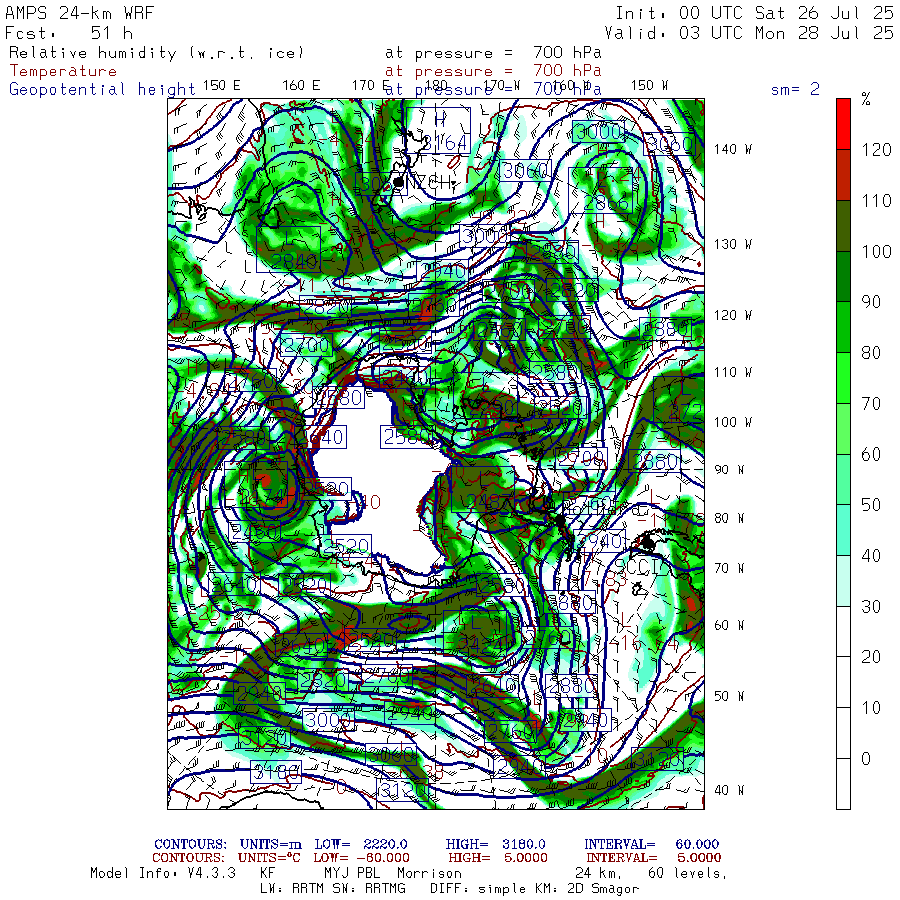Viewport: 900px width, 900px height.
Task: Click 'Valid: 03 UTC Mon 28 Jul 25' text
Action: point(748,33)
